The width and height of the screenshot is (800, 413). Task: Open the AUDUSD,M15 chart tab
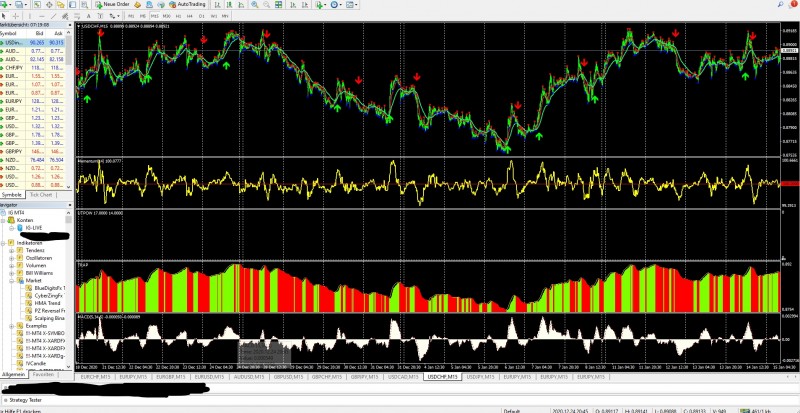pyautogui.click(x=248, y=377)
